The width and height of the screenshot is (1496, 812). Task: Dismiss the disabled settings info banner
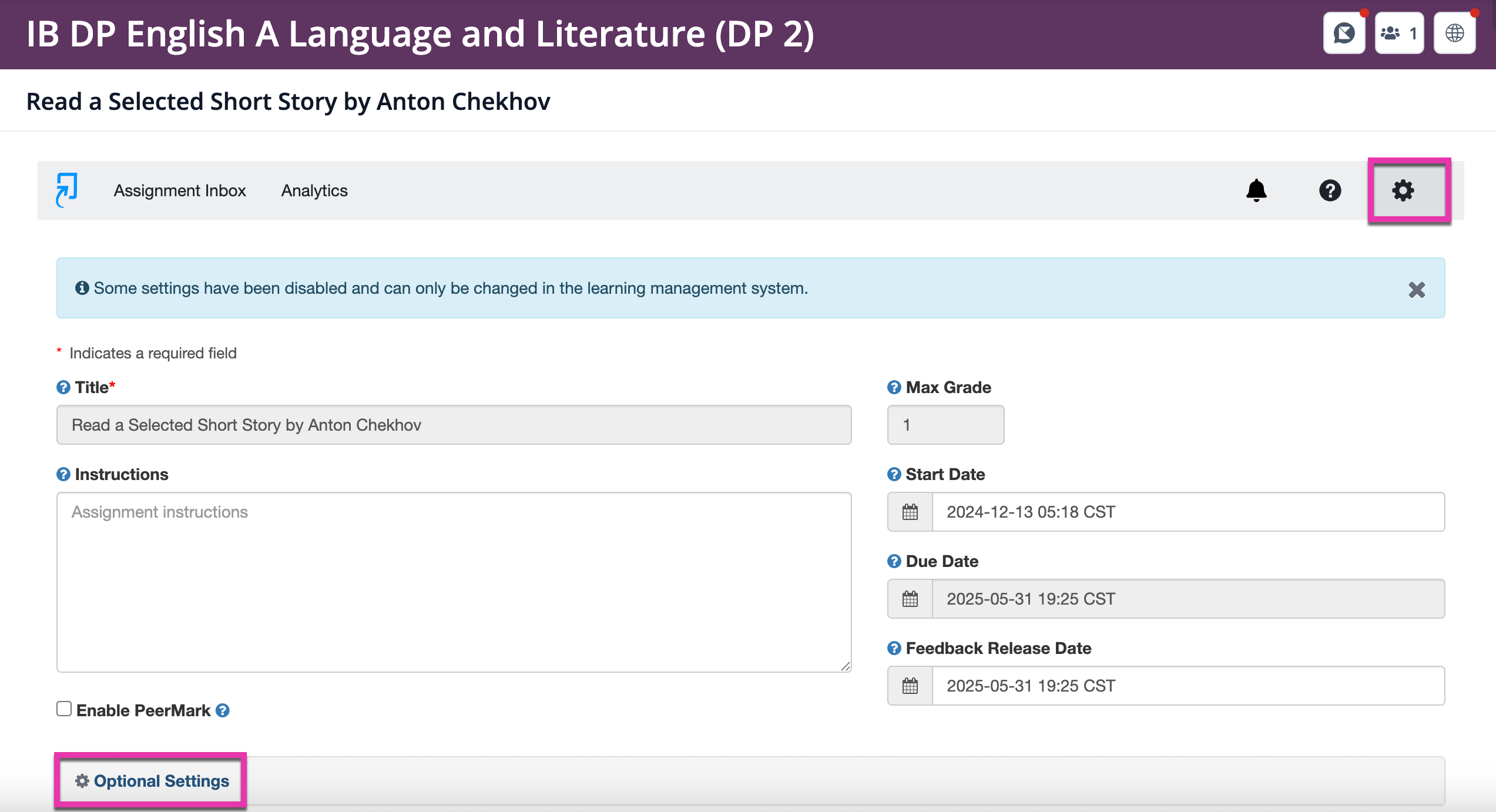click(1417, 290)
